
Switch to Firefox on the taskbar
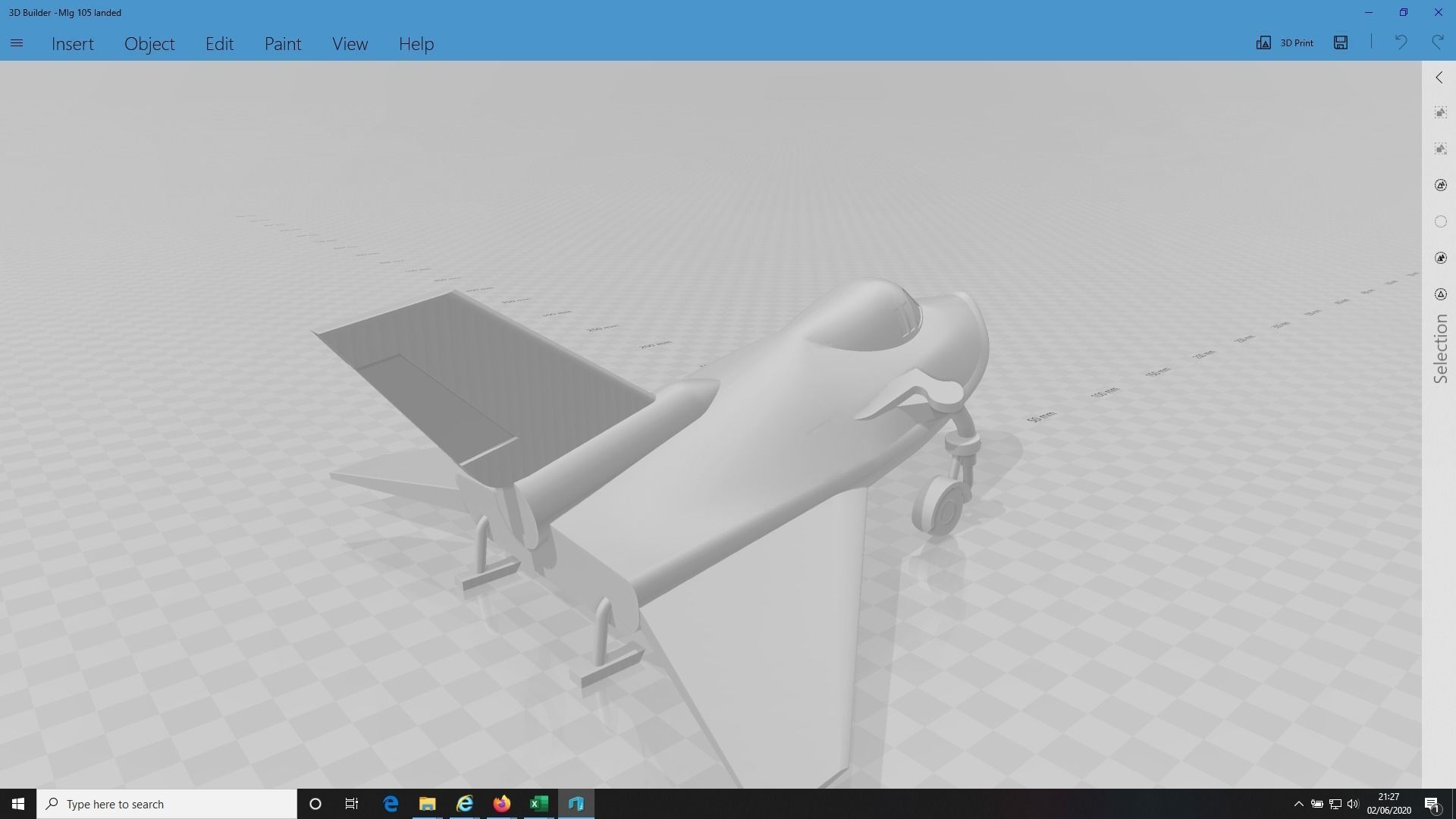pos(502,804)
